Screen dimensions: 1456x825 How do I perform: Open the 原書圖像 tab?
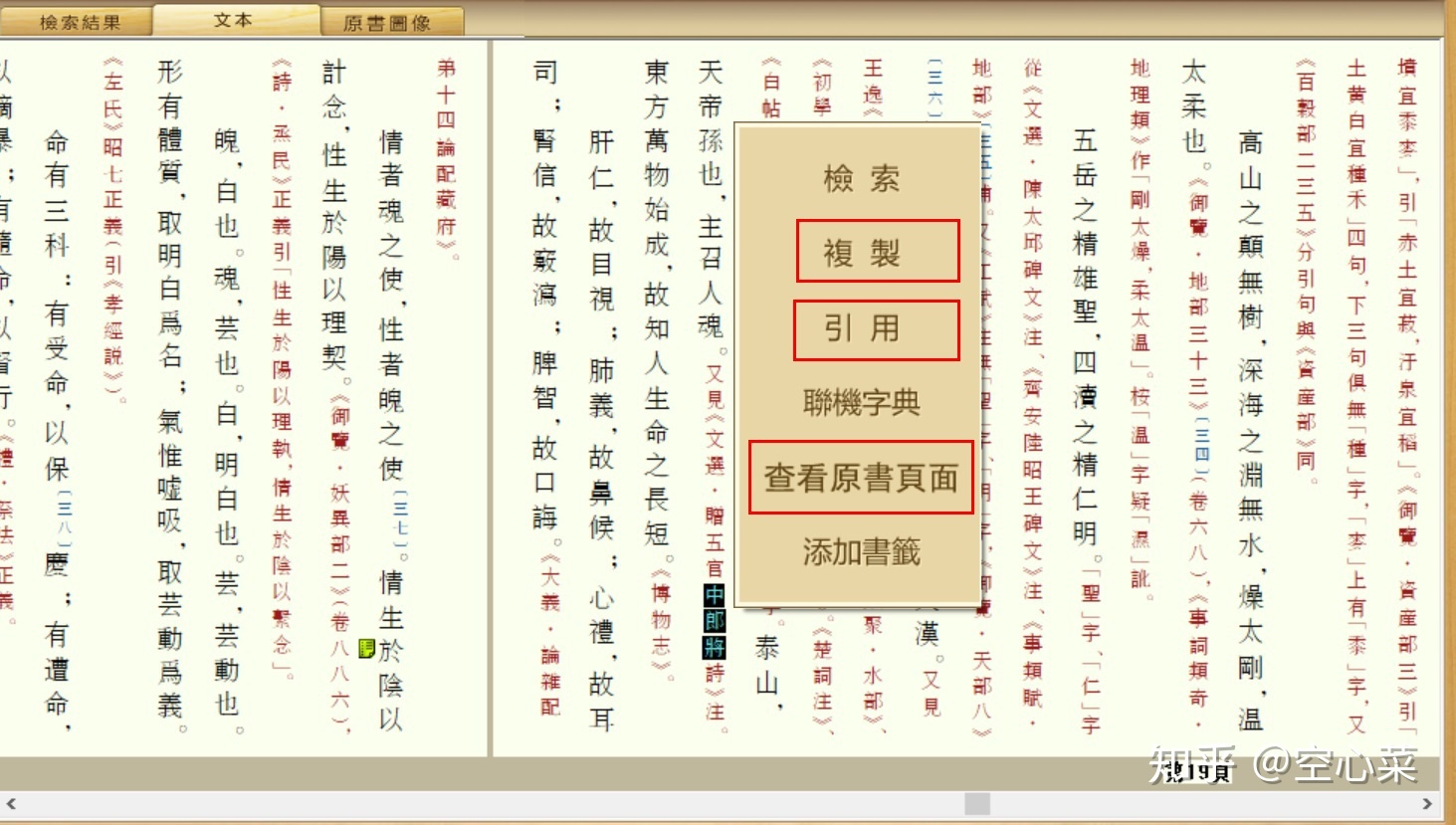click(387, 22)
